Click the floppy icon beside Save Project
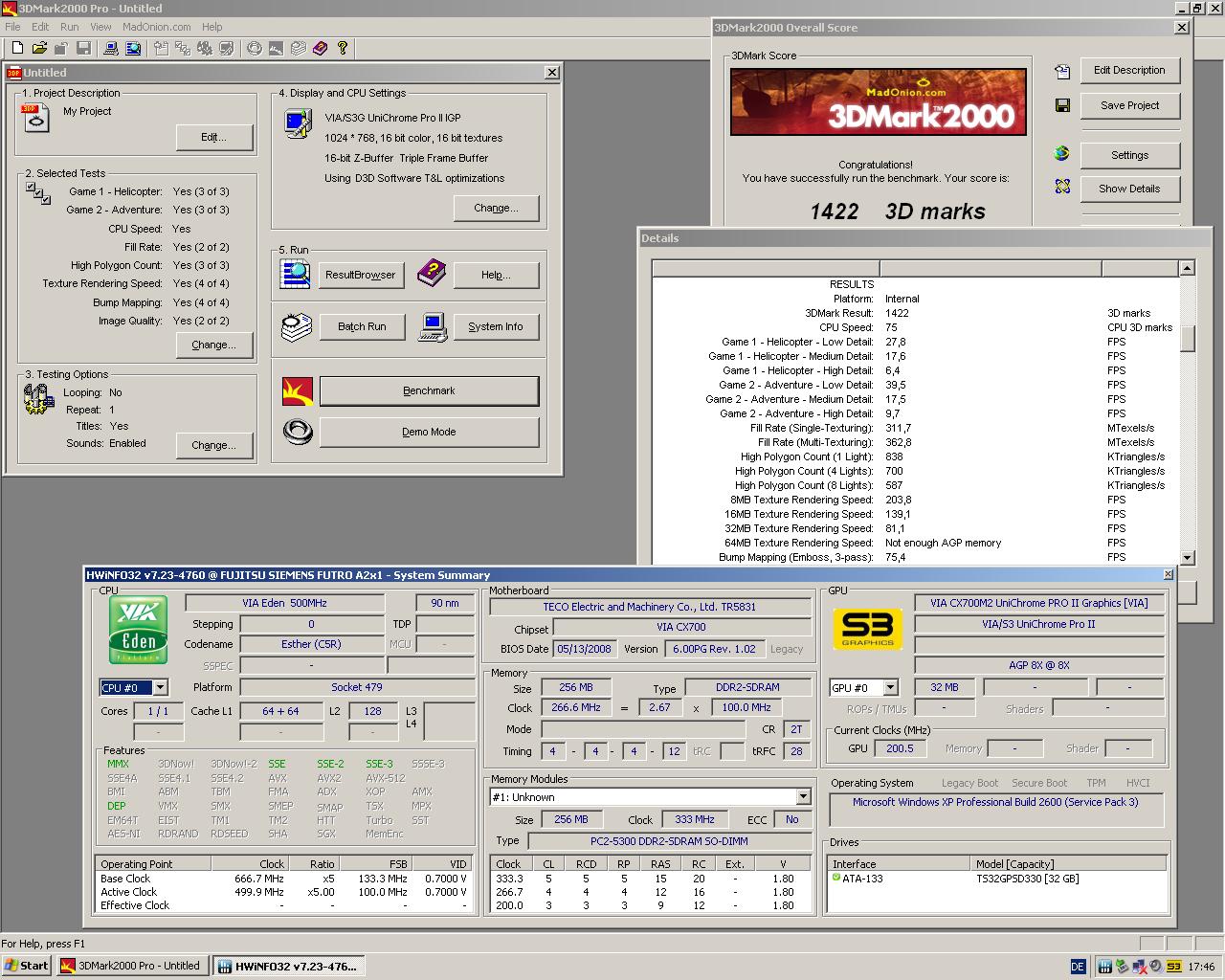This screenshot has width=1225, height=980. pyautogui.click(x=1062, y=105)
